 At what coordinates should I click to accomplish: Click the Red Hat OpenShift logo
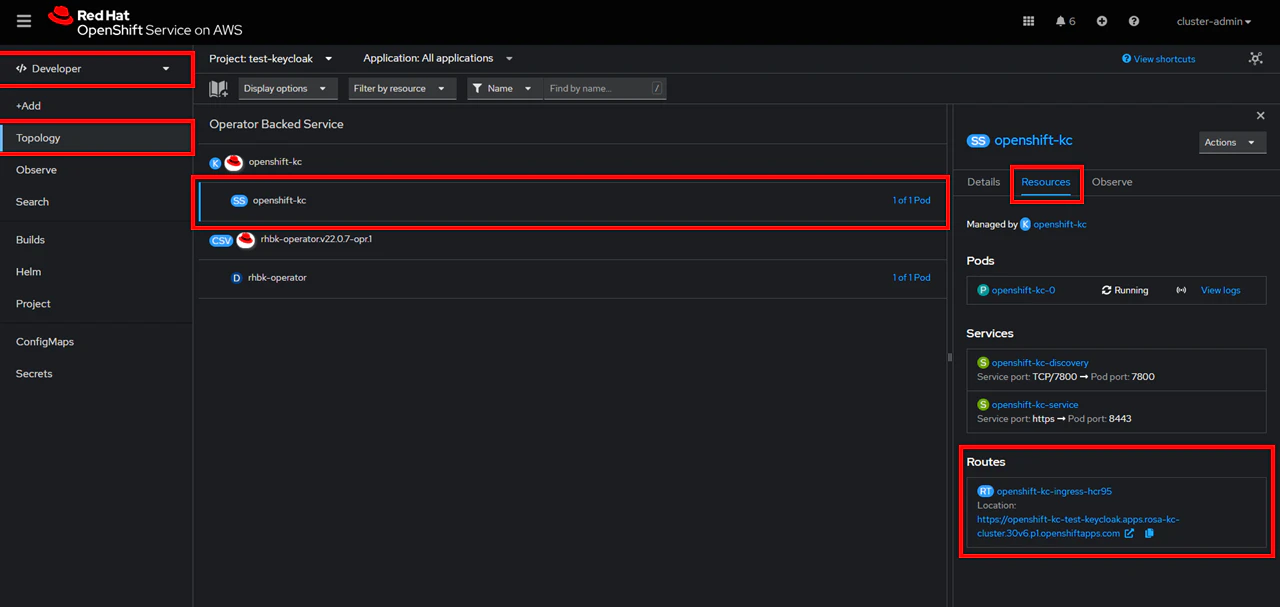[x=145, y=21]
